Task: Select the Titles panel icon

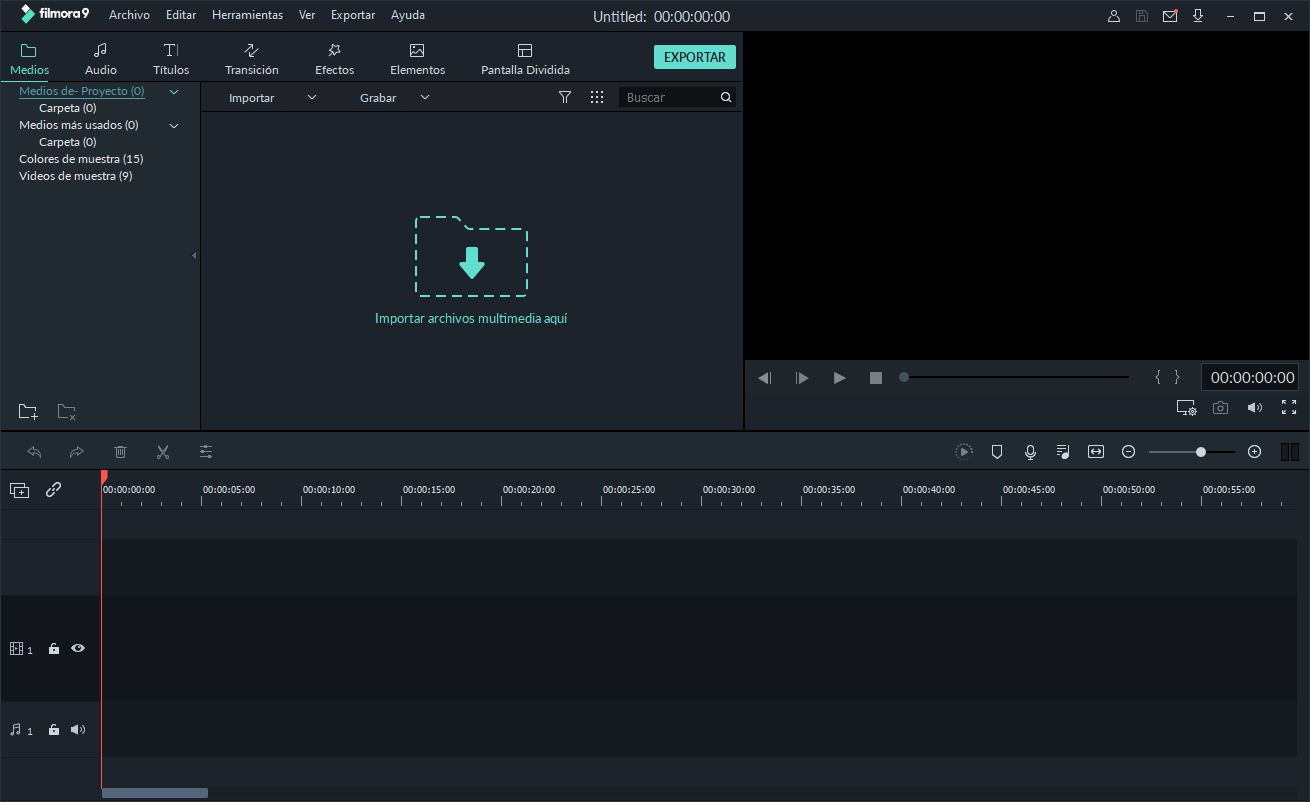Action: [170, 57]
